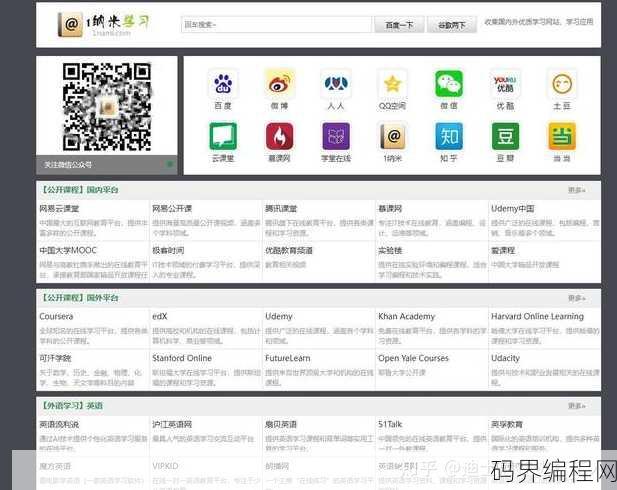Viewport: 617px width, 490px height.
Task: Open the Stanford Online link
Action: click(x=182, y=358)
